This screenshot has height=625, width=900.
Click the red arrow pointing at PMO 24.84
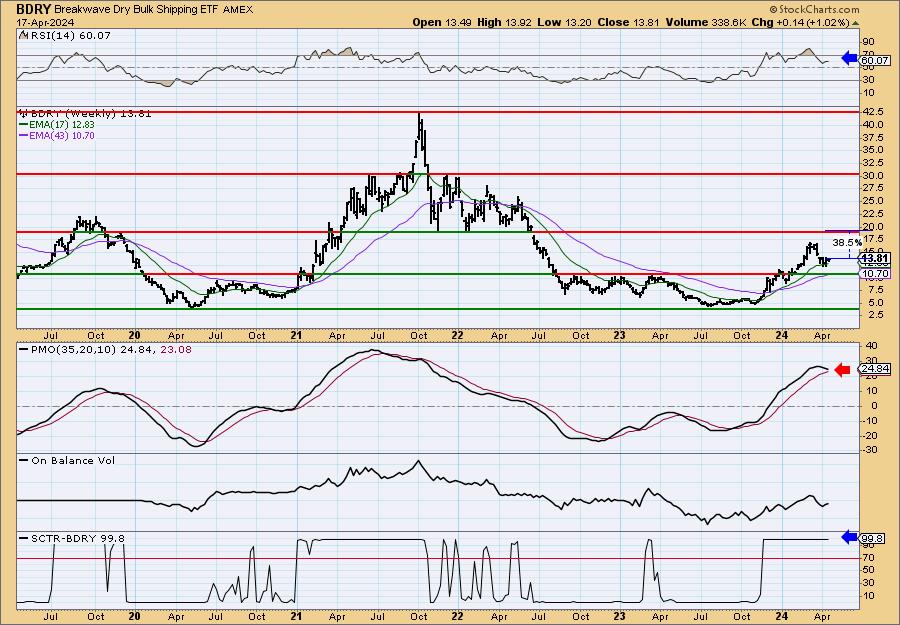tap(842, 370)
